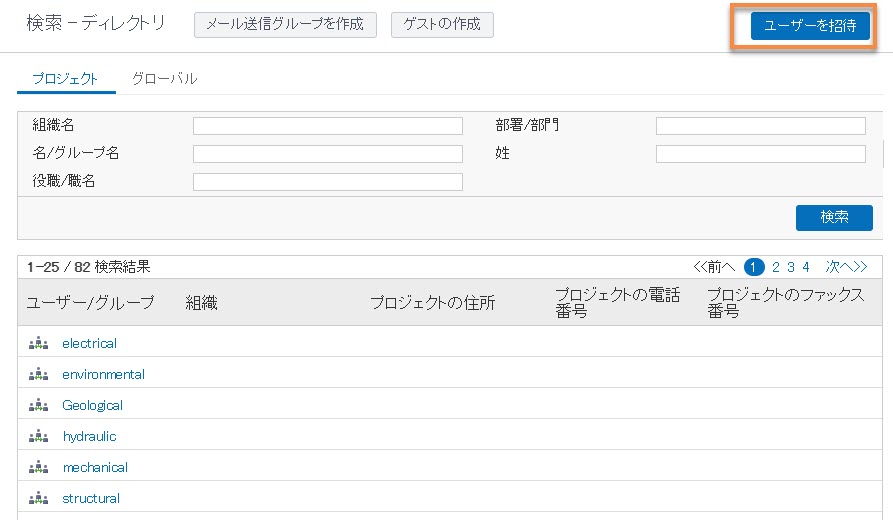
Task: Click the group icon beside mechanical
Action: pos(38,467)
